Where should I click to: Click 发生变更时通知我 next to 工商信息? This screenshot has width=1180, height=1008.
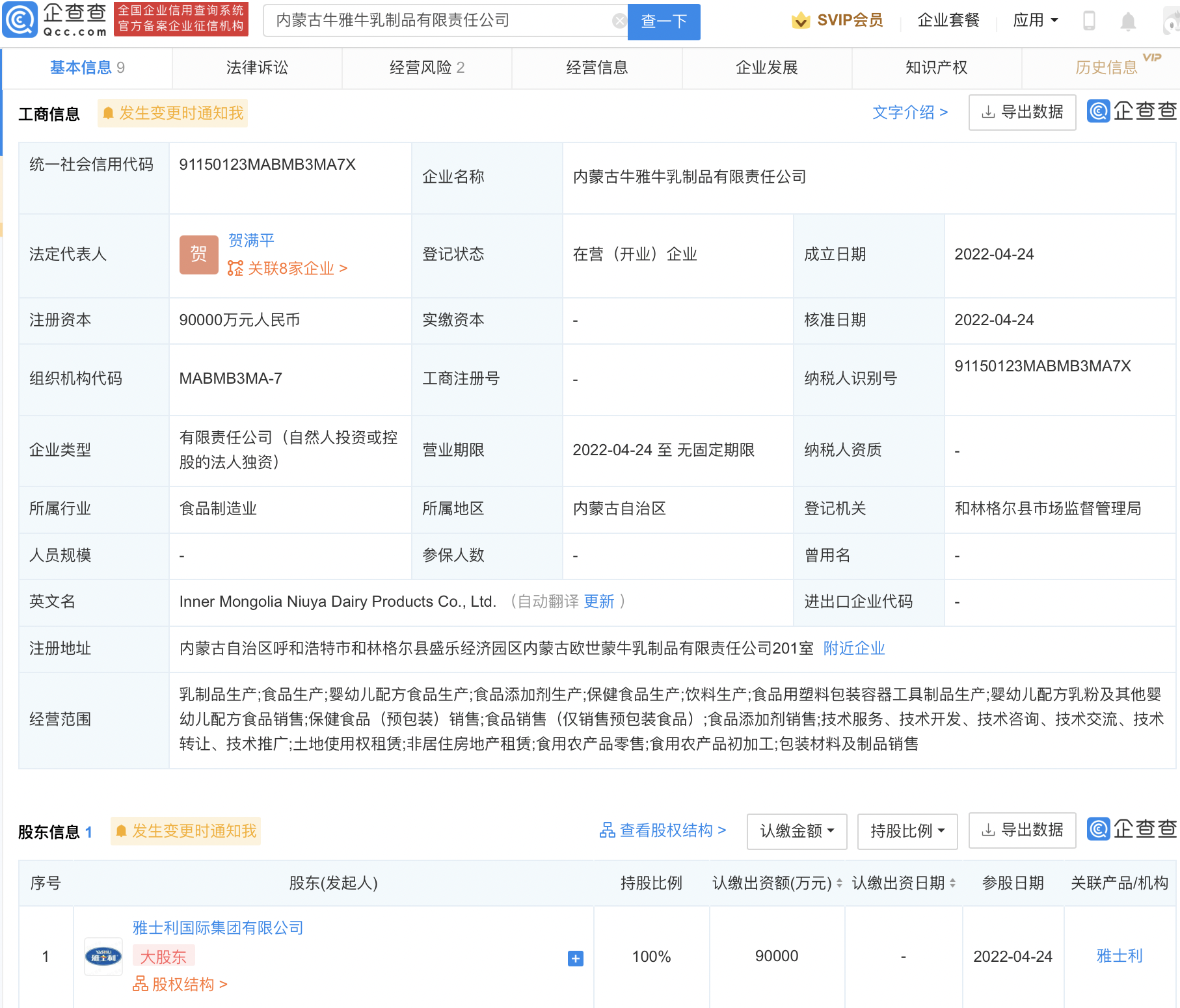173,113
